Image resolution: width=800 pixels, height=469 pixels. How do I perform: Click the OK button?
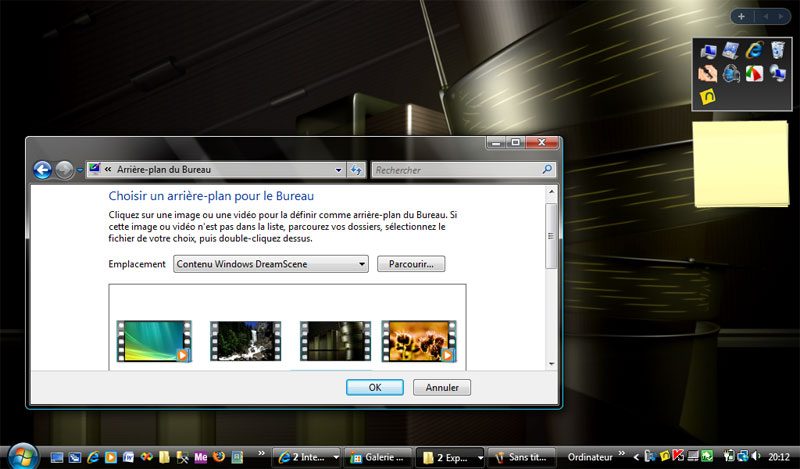click(375, 387)
